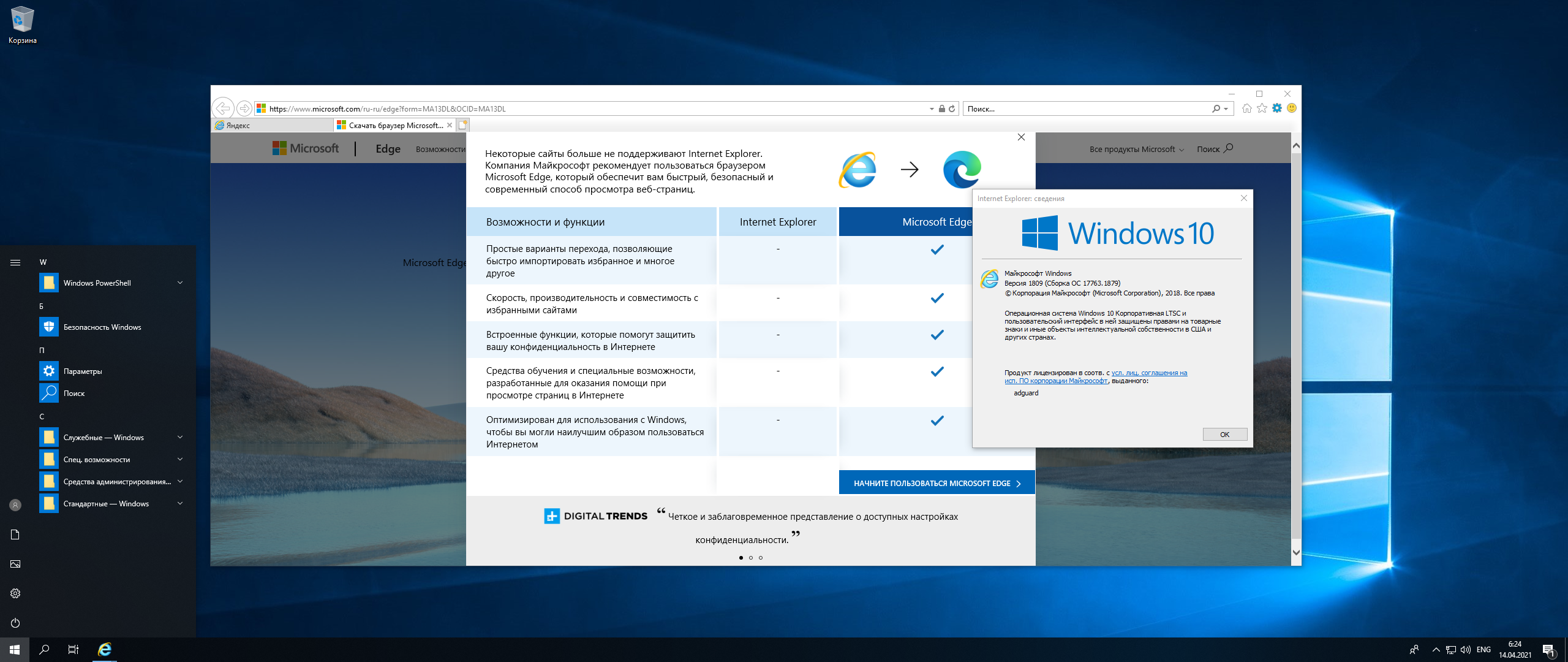Close the Edge recommendation popup
This screenshot has height=662, width=1568.
1021,137
